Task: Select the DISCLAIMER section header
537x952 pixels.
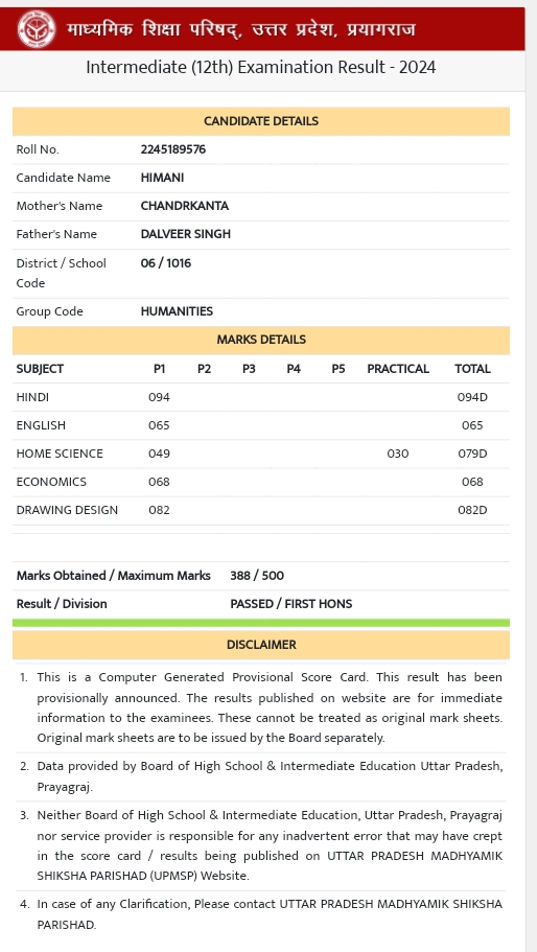Action: (x=261, y=645)
